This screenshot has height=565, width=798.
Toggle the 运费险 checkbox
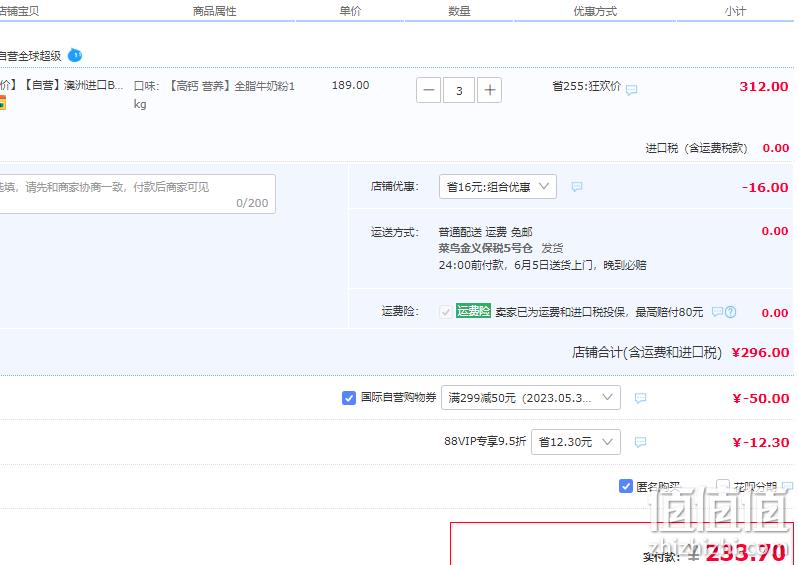tap(445, 312)
